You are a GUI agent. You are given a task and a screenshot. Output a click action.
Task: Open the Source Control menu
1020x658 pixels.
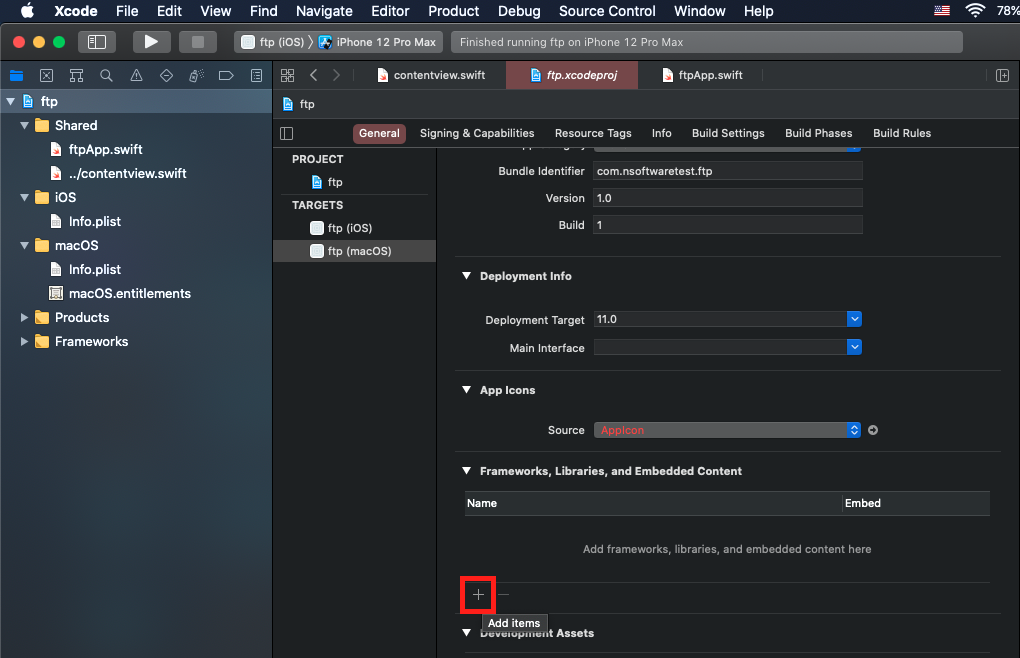click(607, 11)
